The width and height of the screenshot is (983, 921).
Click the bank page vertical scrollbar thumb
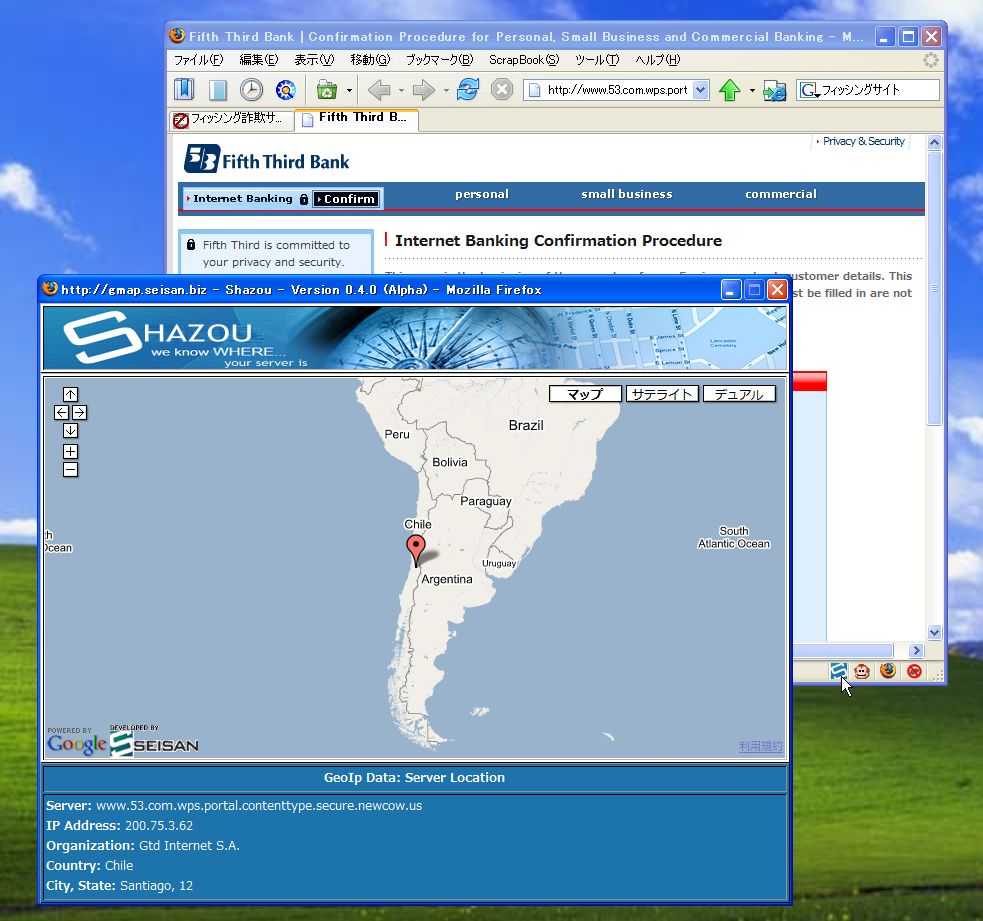(934, 288)
